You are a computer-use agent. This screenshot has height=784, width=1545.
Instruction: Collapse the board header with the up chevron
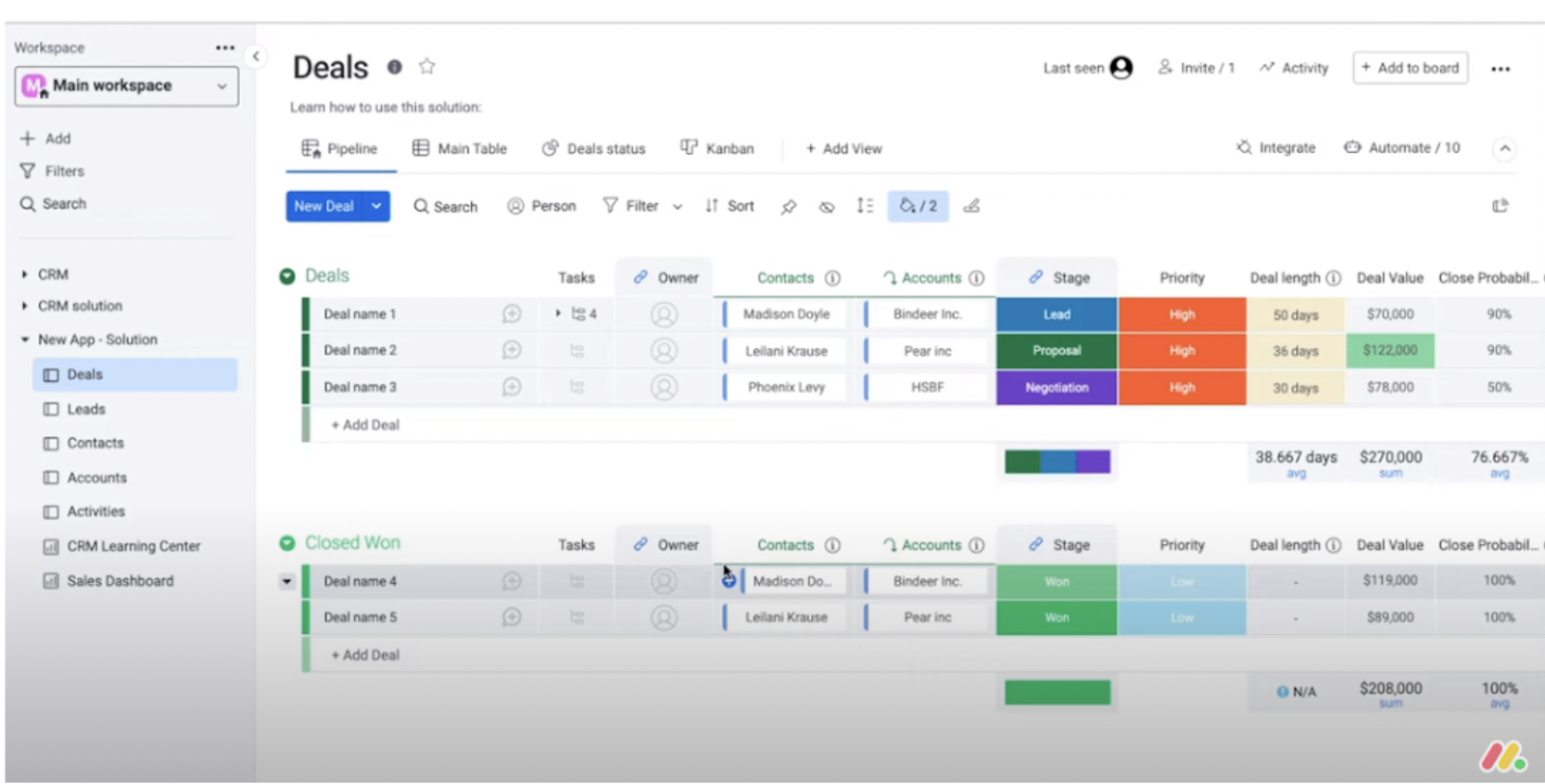tap(1505, 148)
